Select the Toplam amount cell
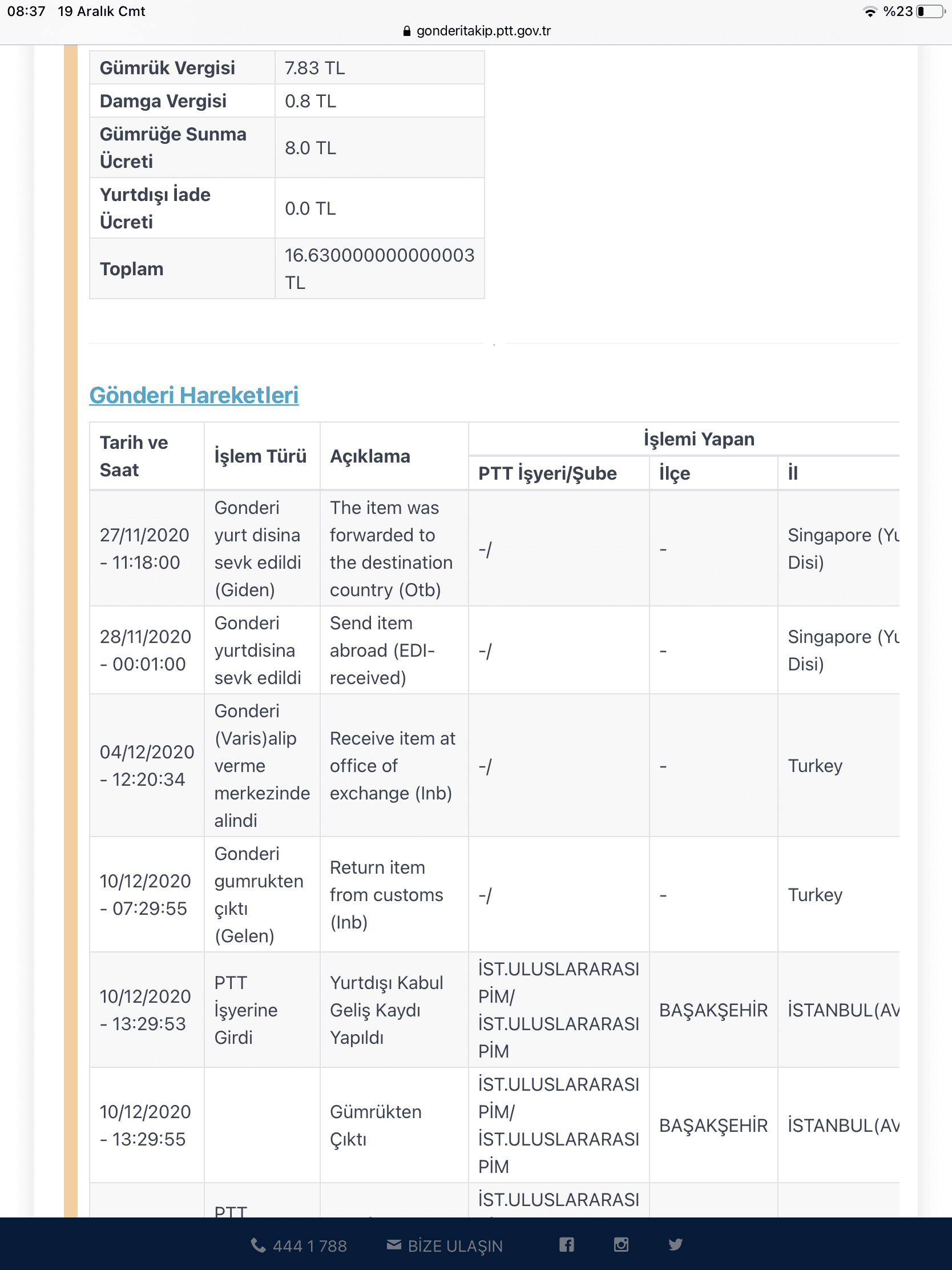 380,269
